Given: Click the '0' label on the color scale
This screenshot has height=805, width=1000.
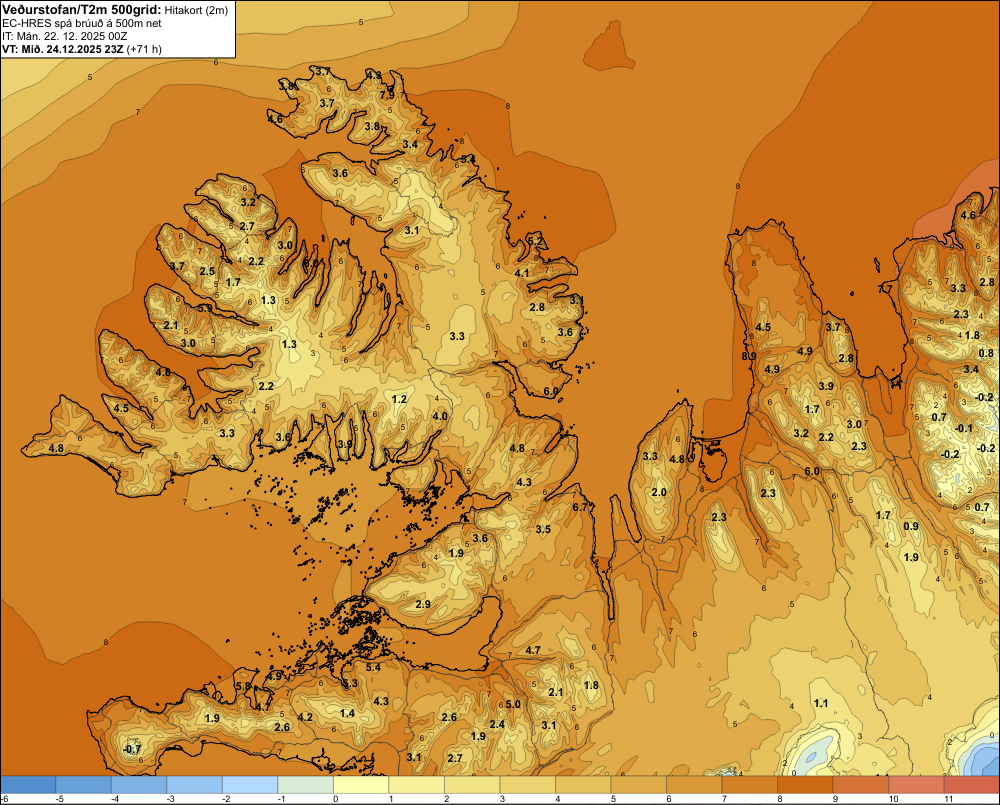Looking at the screenshot, I should [x=335, y=799].
